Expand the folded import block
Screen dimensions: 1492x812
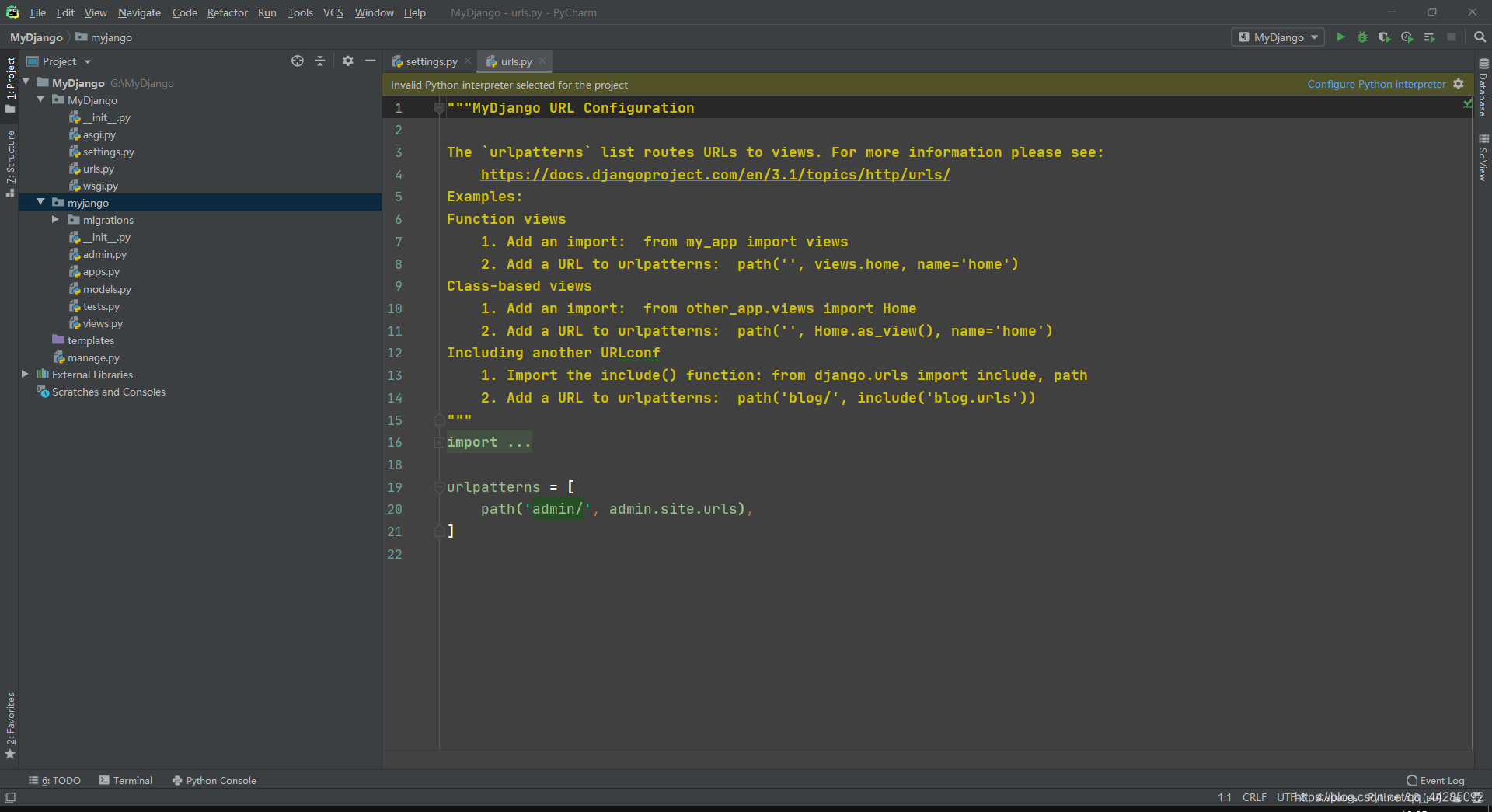(x=439, y=442)
